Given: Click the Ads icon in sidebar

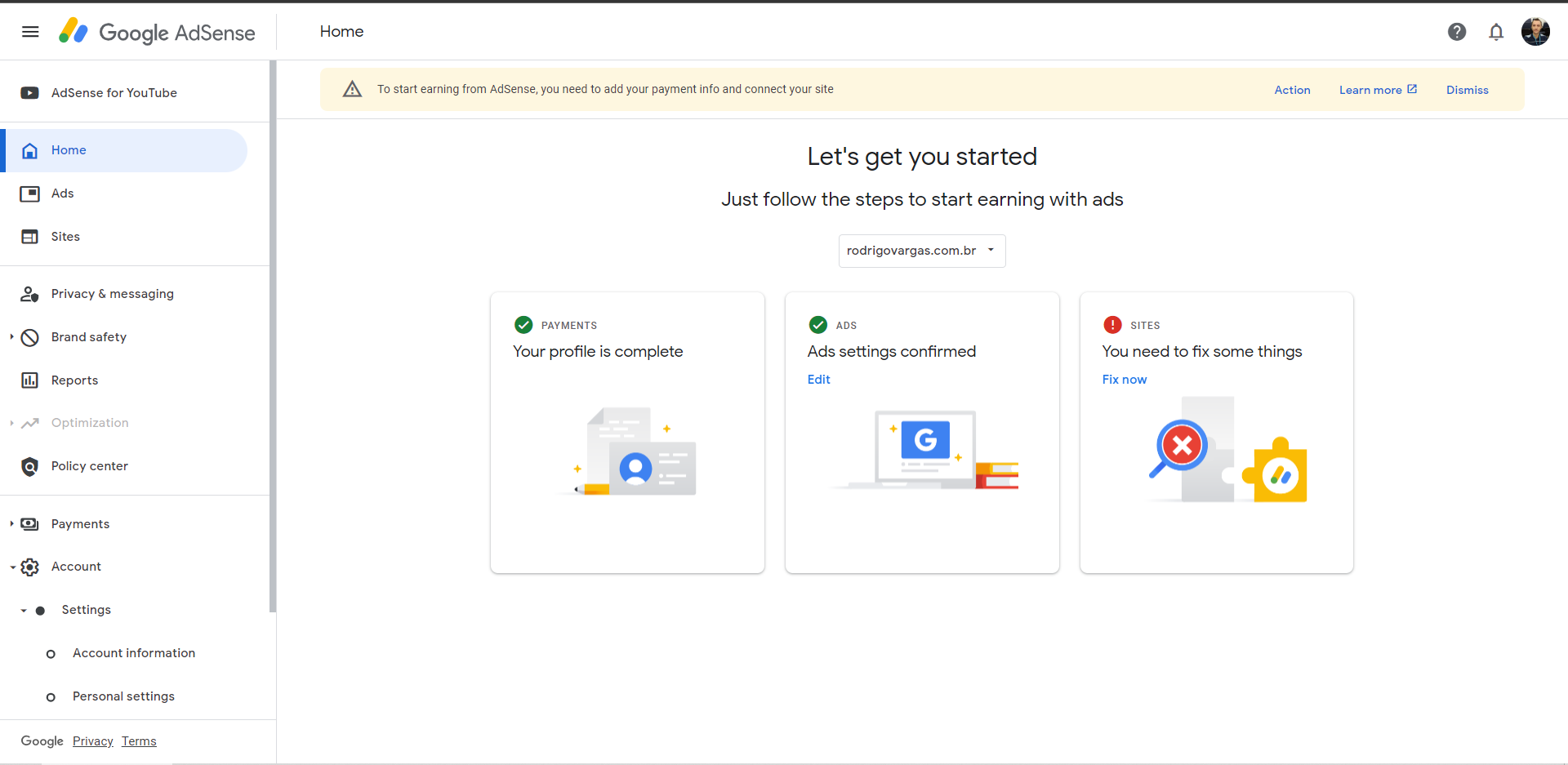Looking at the screenshot, I should [30, 193].
